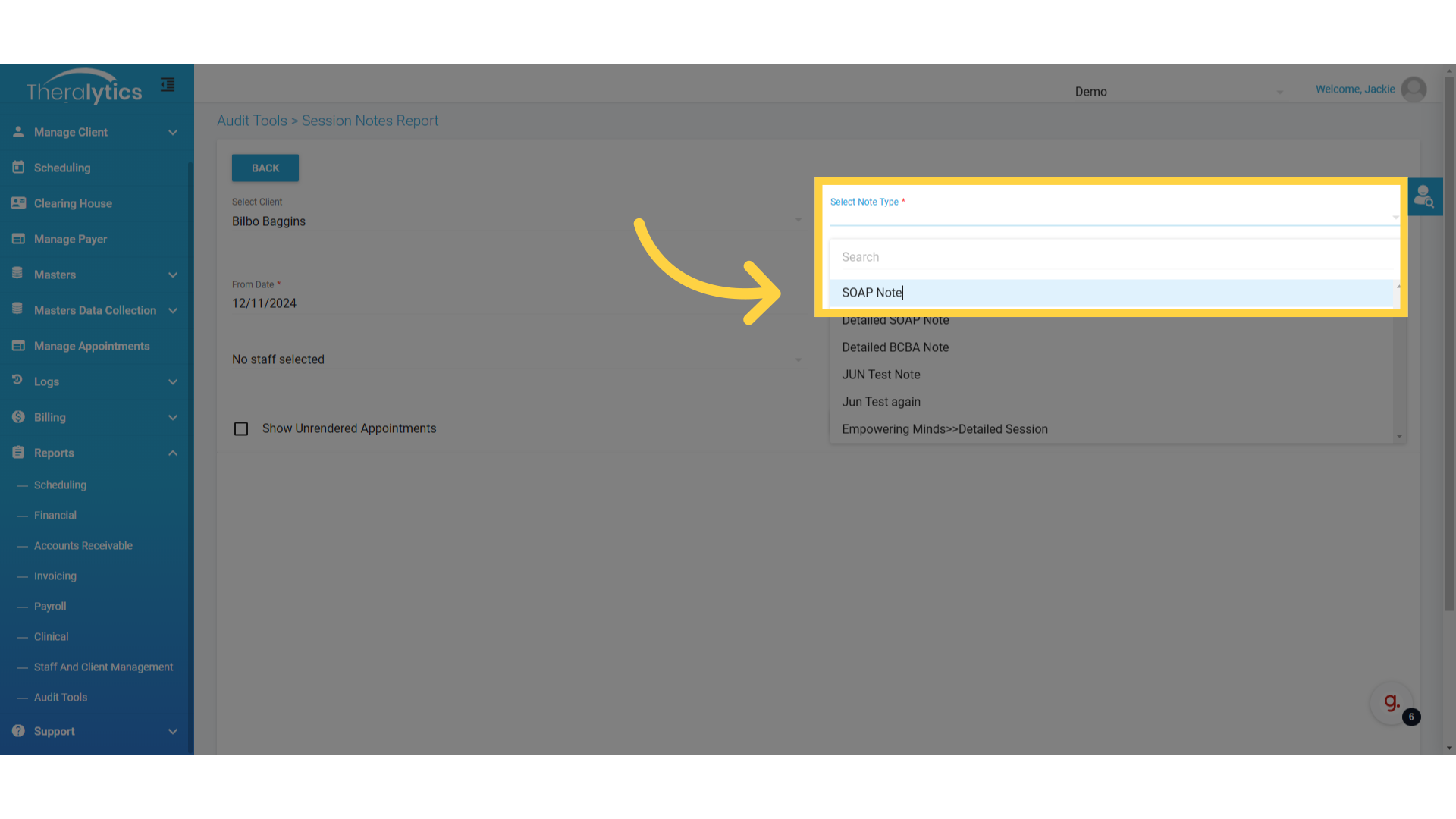Pick JUN Test Note option
Viewport: 1456px width, 819px height.
pyautogui.click(x=880, y=375)
